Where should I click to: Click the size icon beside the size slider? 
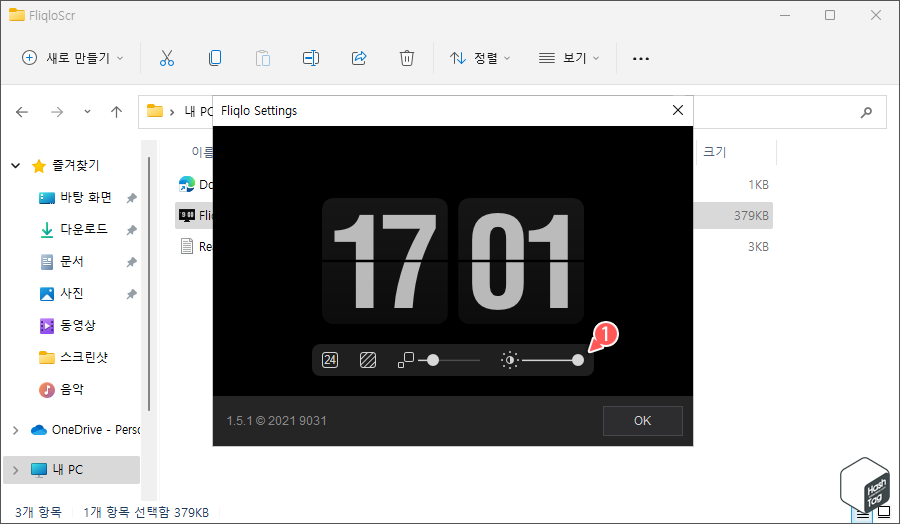coord(406,360)
